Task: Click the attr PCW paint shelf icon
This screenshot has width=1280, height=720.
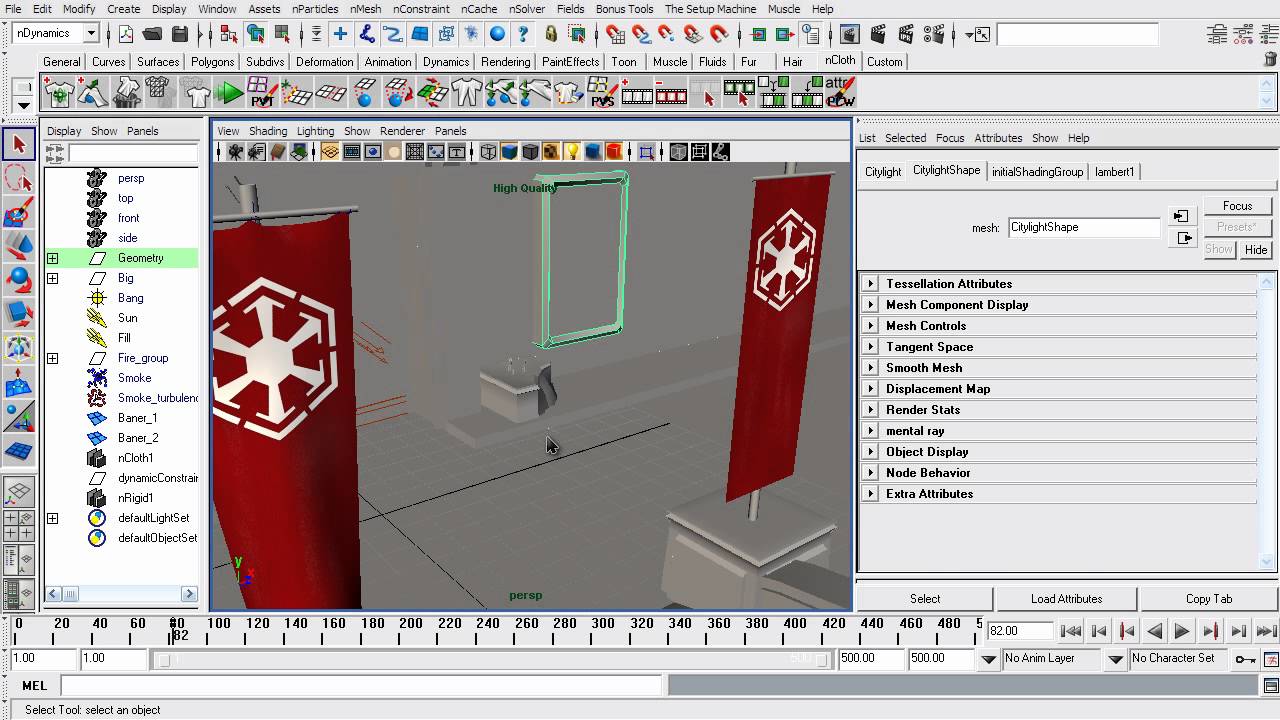Action: tap(841, 94)
